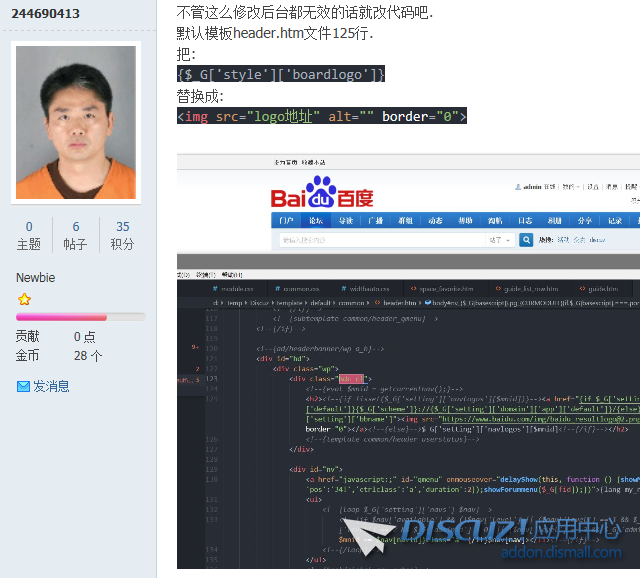Expand the header.htm breadcrumb in editor
The width and height of the screenshot is (640, 578).
[x=398, y=302]
